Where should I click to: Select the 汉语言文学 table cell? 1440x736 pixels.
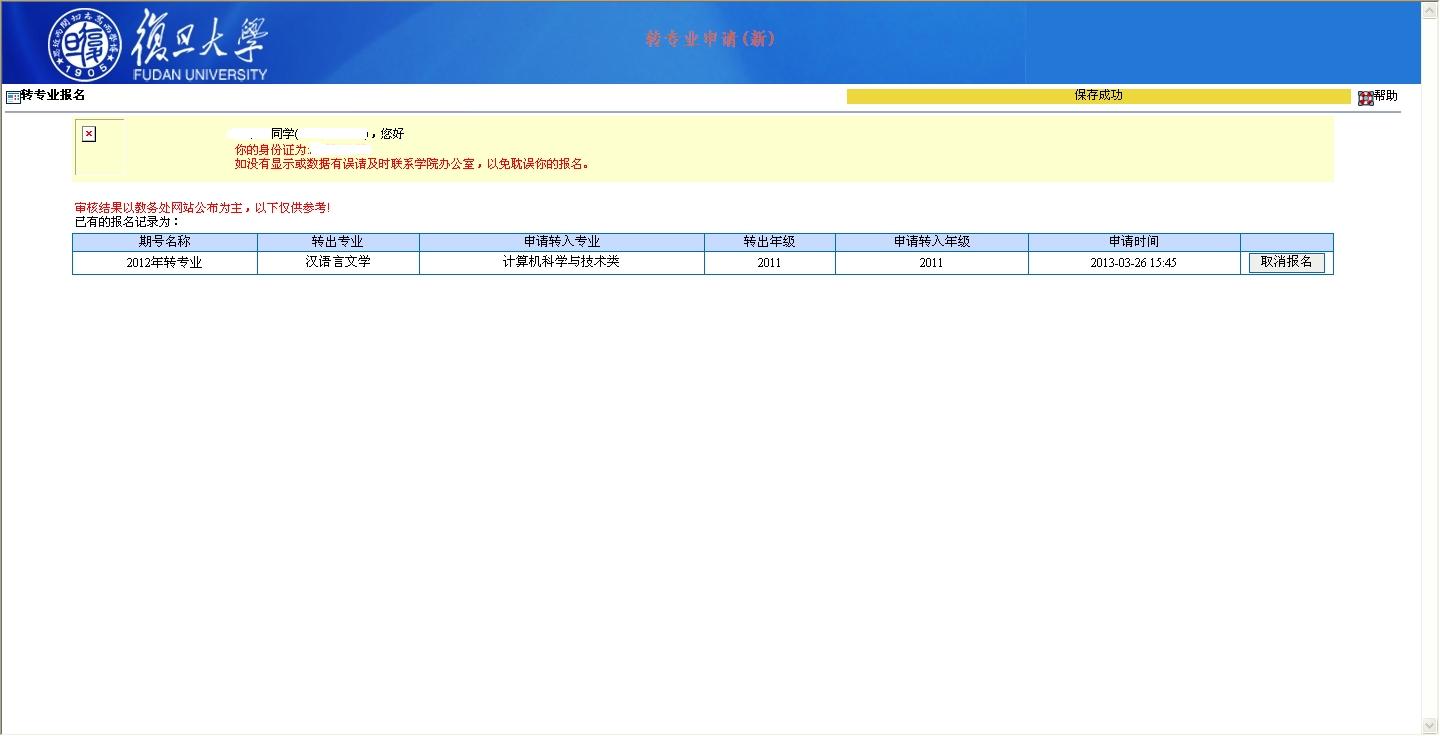tap(337, 262)
